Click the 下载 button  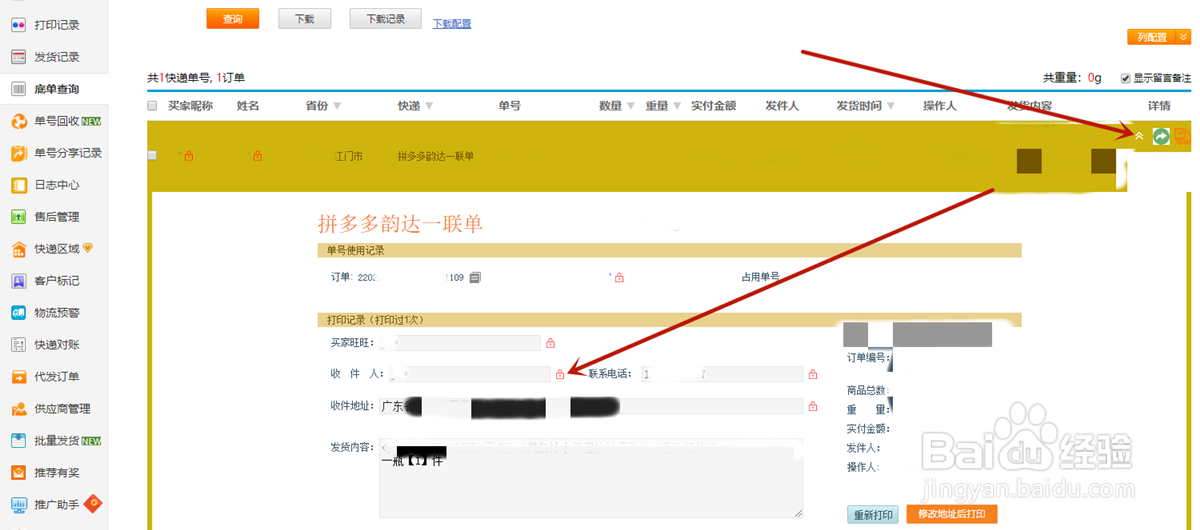tap(304, 19)
